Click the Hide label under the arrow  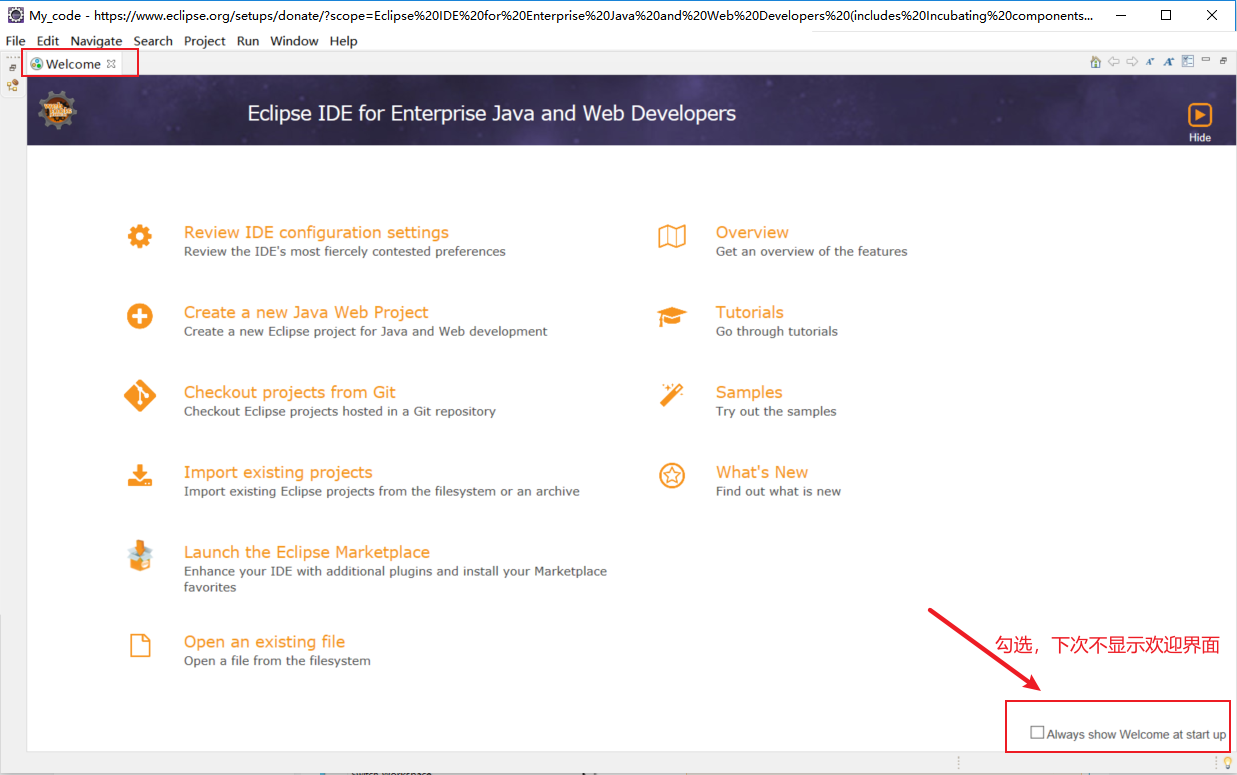click(1200, 138)
